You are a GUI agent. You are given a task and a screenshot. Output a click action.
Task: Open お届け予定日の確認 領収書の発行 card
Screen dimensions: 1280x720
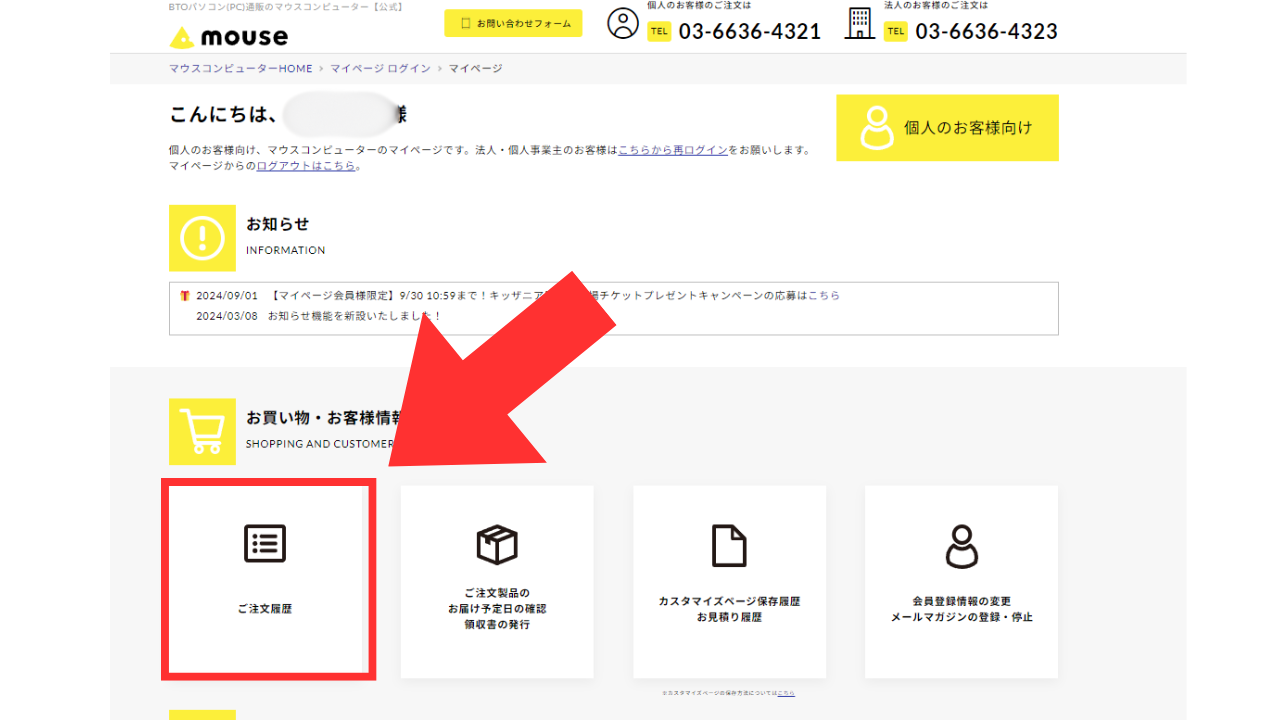pos(497,581)
